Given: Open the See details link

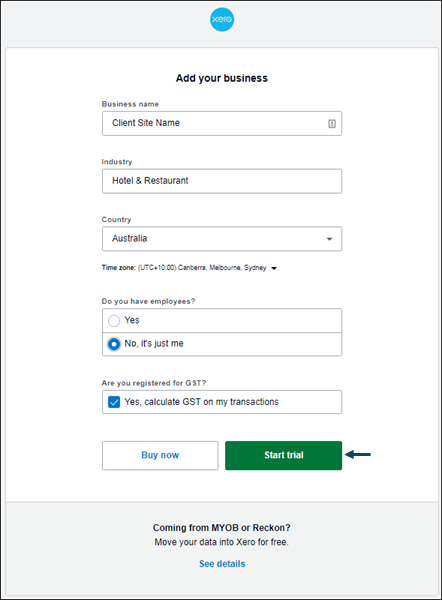Looking at the screenshot, I should point(222,564).
